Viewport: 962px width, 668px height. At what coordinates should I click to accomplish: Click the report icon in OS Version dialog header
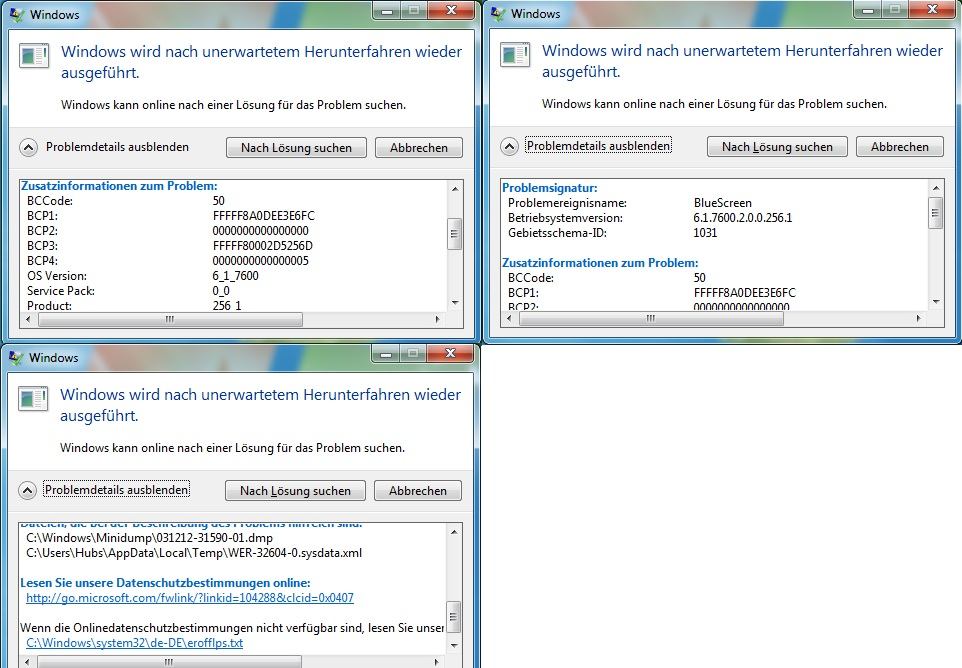click(x=34, y=56)
